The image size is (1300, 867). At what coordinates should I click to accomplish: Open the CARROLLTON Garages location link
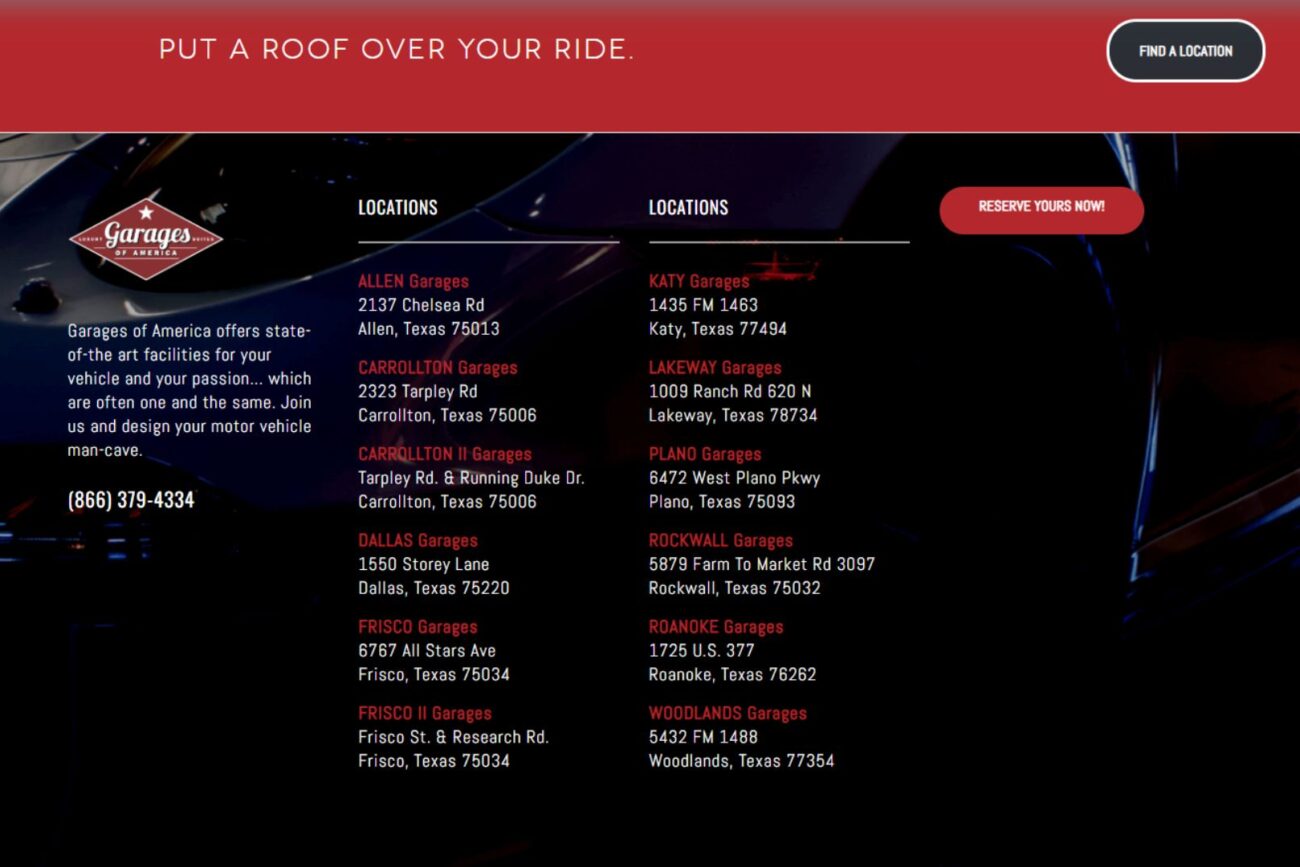[x=437, y=368]
